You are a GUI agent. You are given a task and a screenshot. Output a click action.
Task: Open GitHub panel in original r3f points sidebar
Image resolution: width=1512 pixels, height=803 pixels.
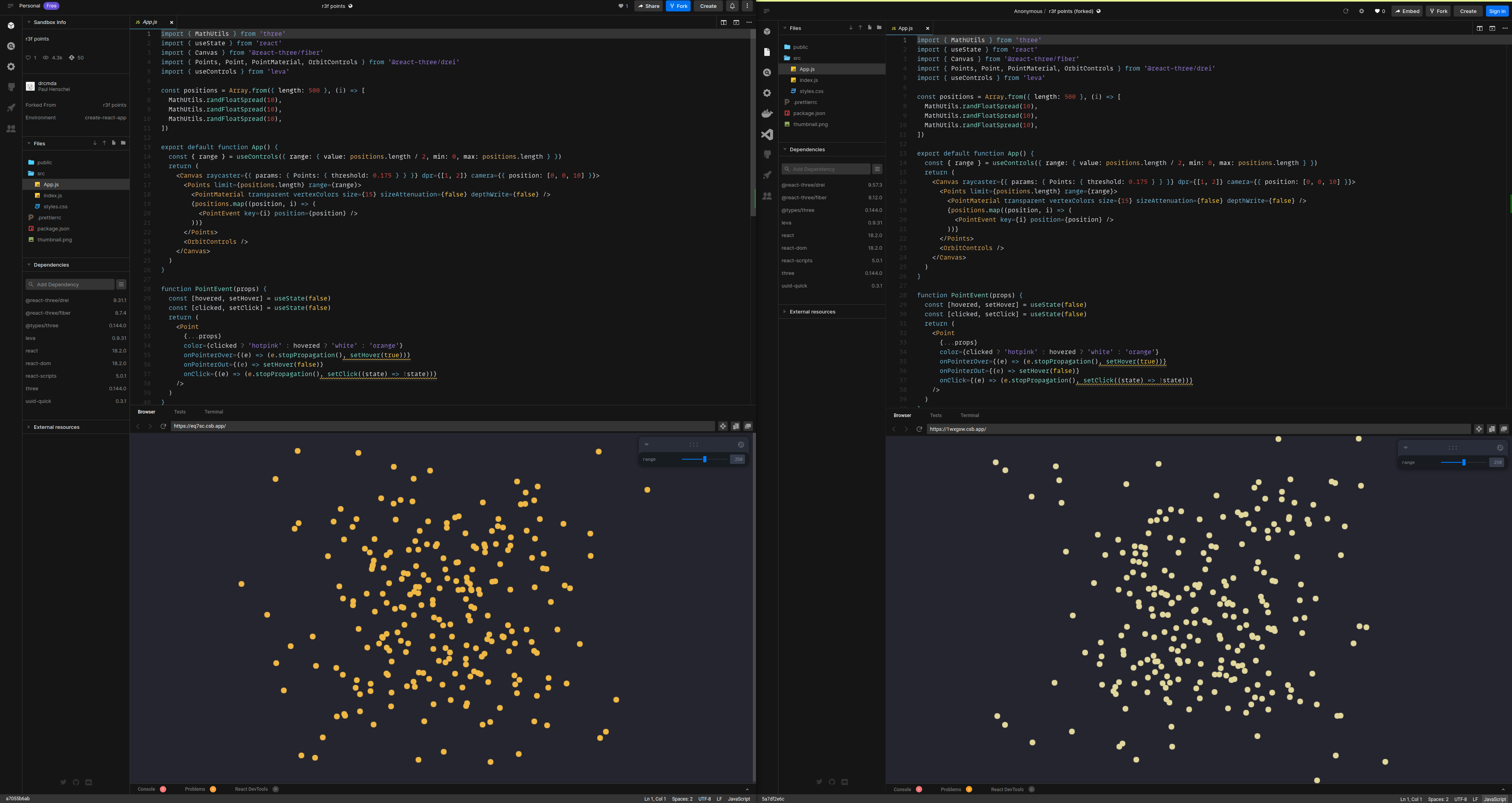(11, 87)
